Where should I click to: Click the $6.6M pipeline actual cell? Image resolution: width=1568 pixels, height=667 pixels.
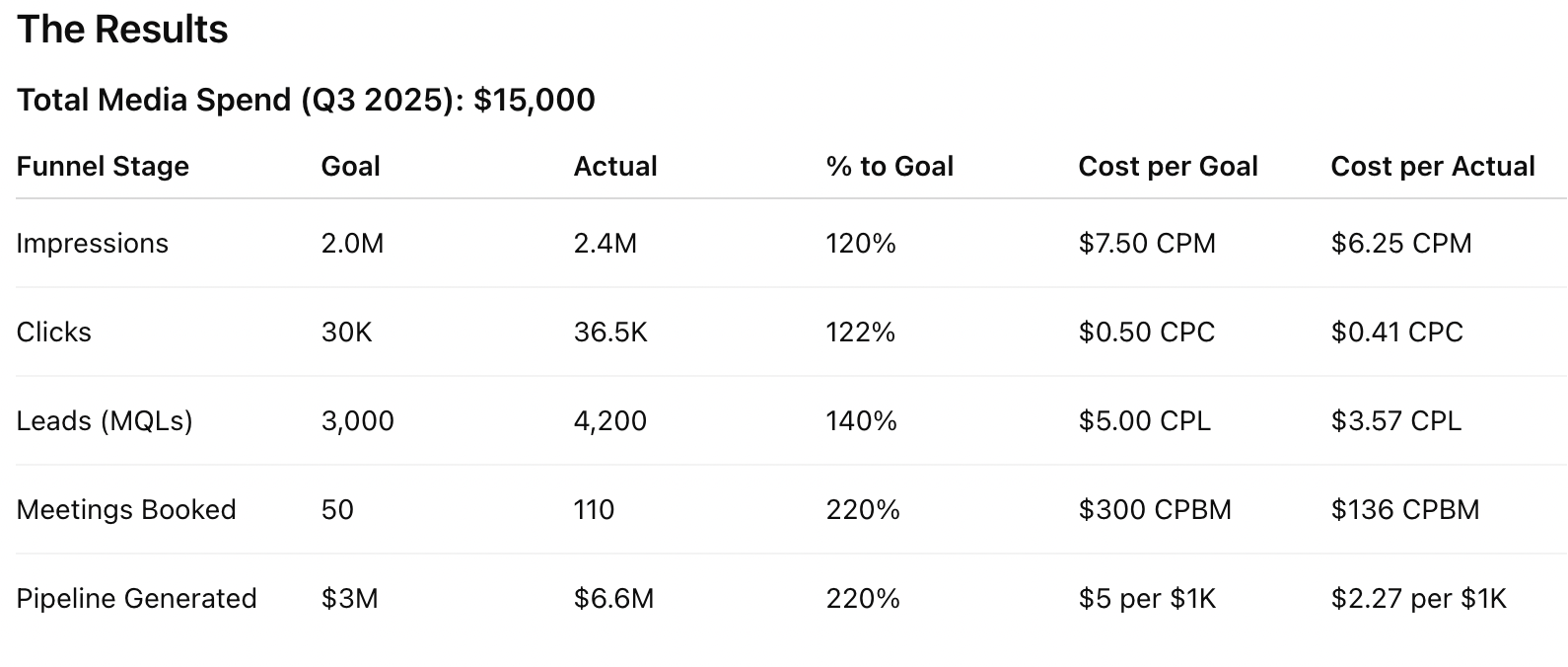613,598
